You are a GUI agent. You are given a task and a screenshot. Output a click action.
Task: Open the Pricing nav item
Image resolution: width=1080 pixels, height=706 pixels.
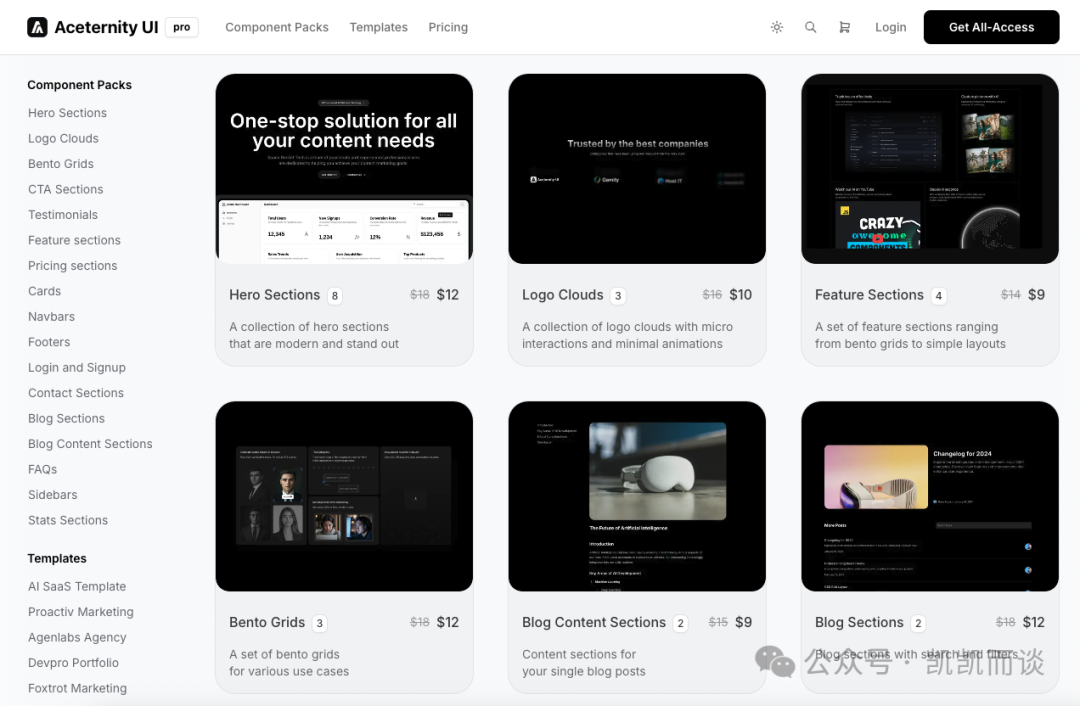448,28
